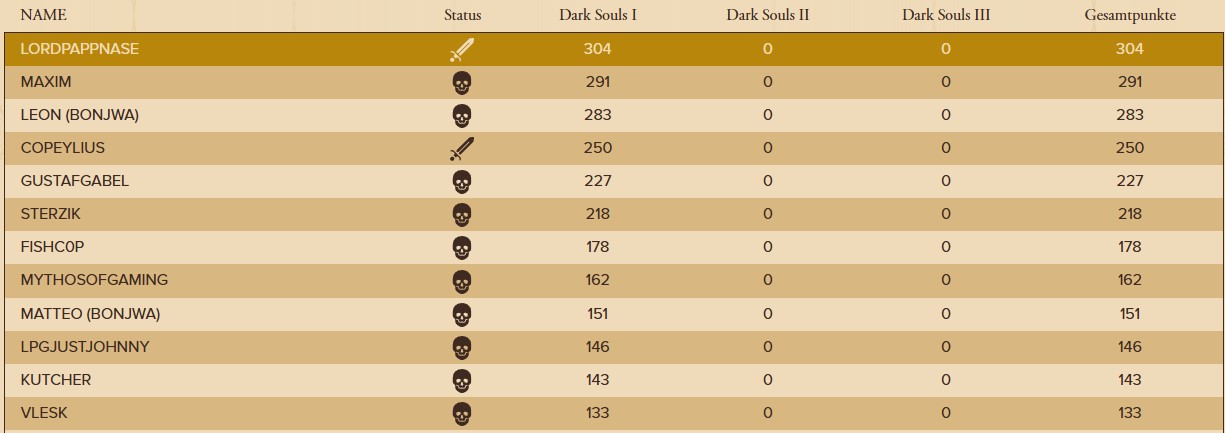The width and height of the screenshot is (1225, 433).
Task: Click the skull status icon for MAXIM
Action: 461,82
